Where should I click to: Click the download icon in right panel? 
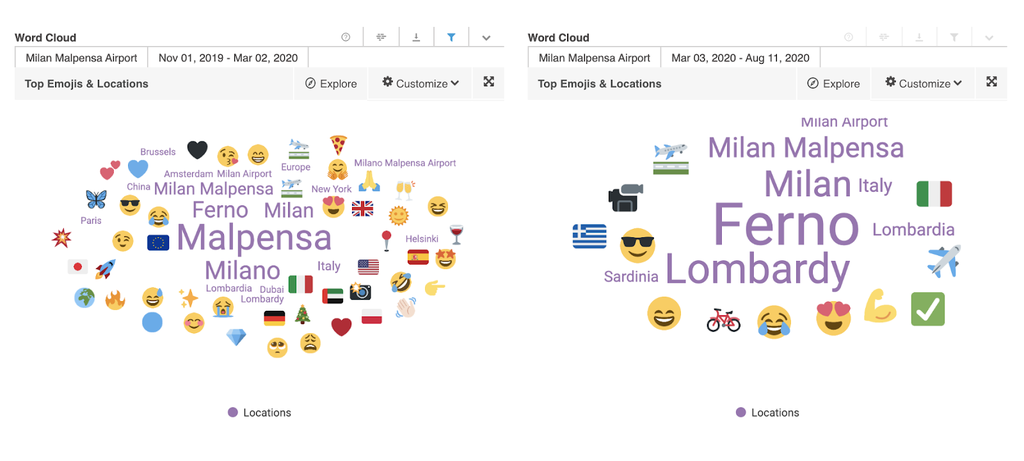click(x=919, y=38)
